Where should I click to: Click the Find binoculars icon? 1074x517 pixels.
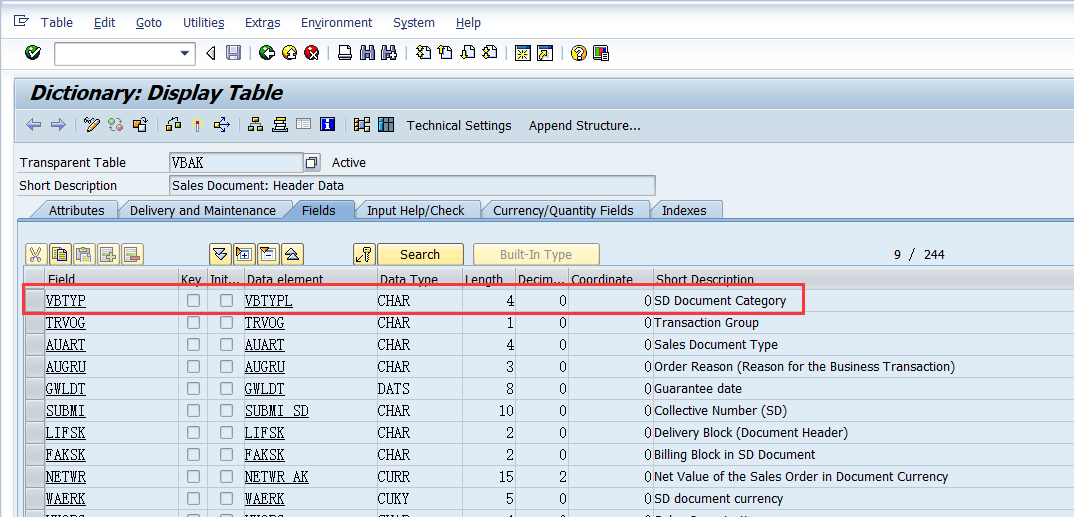point(366,53)
